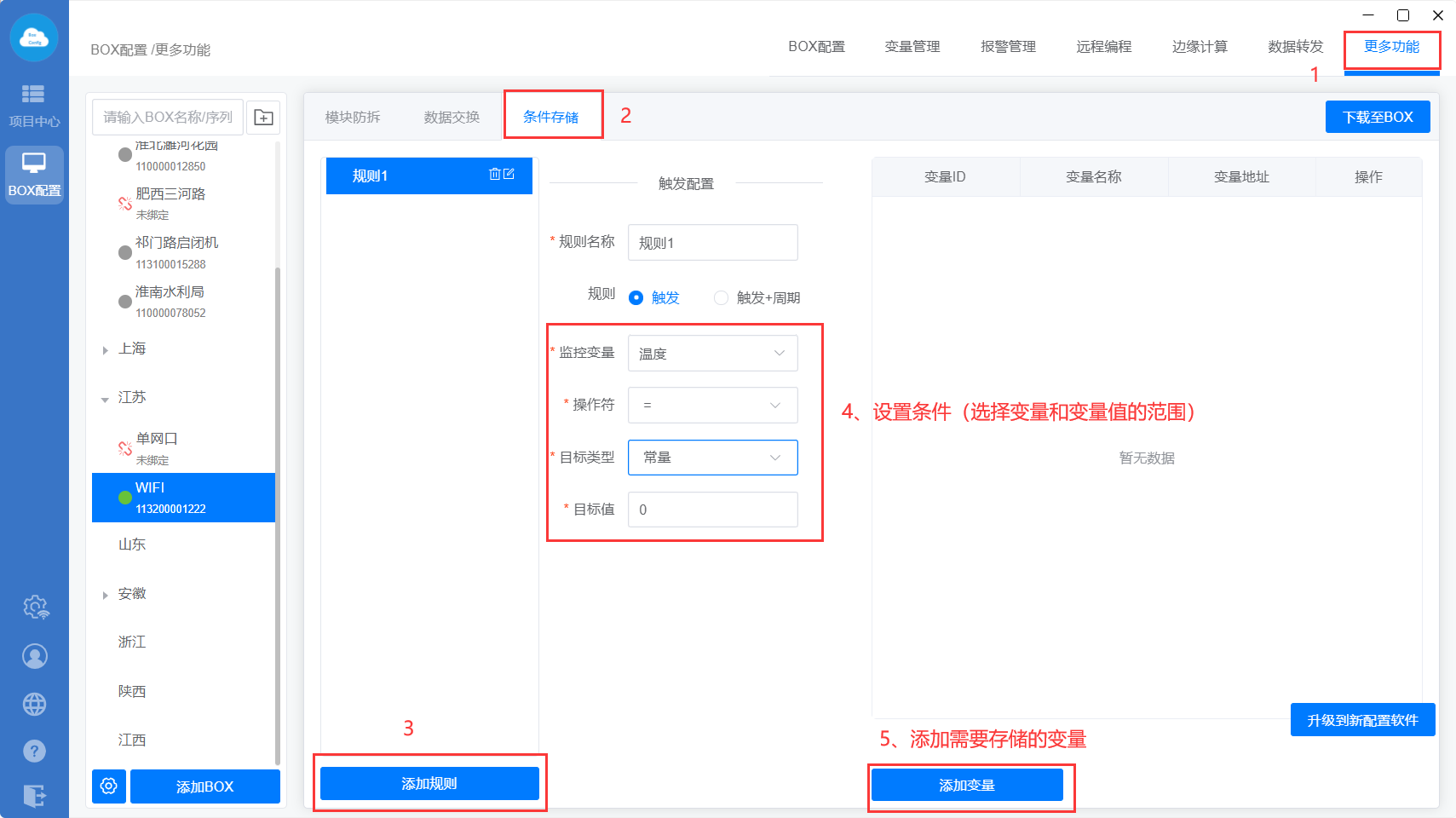The height and width of the screenshot is (818, 1456).
Task: Open the 操作符 dropdown
Action: (712, 406)
